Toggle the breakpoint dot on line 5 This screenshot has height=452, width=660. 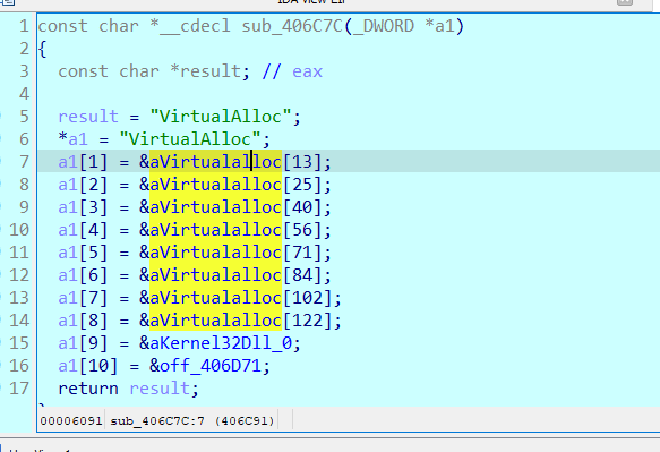pyautogui.click(x=8, y=115)
